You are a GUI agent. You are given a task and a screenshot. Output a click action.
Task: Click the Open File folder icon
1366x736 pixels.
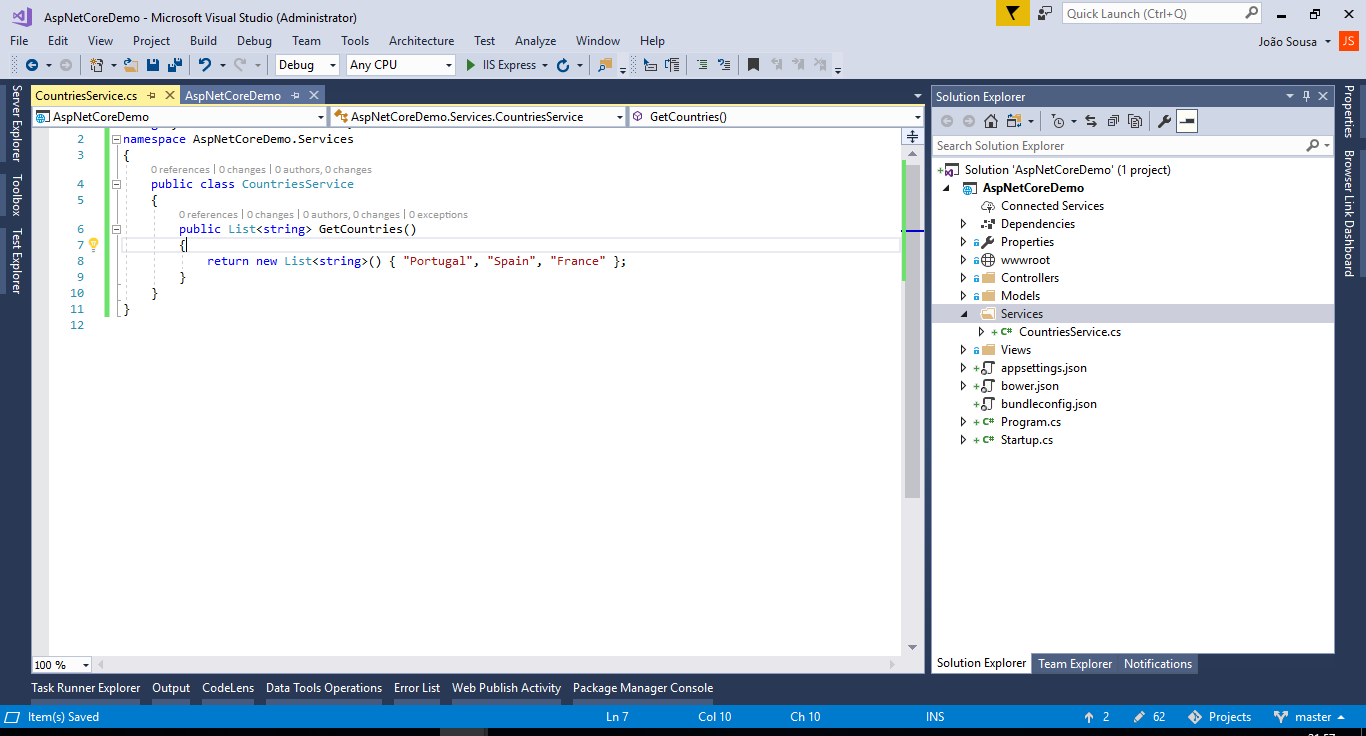[130, 65]
